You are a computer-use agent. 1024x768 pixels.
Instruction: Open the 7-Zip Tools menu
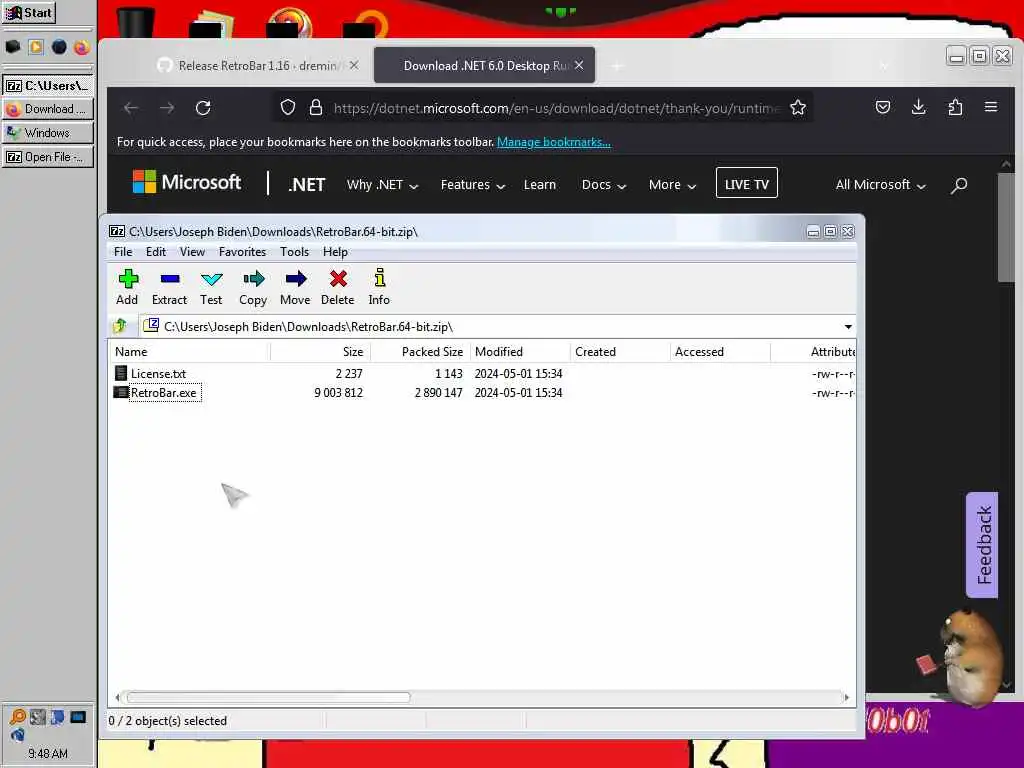pyautogui.click(x=294, y=252)
